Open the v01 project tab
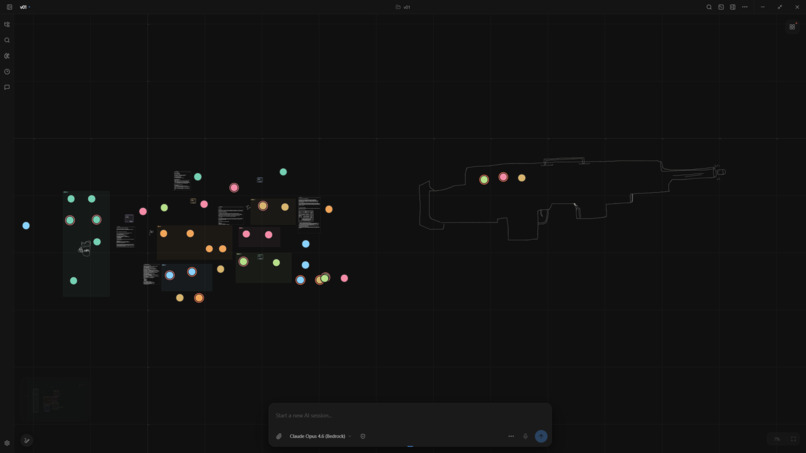The width and height of the screenshot is (806, 453). (23, 7)
